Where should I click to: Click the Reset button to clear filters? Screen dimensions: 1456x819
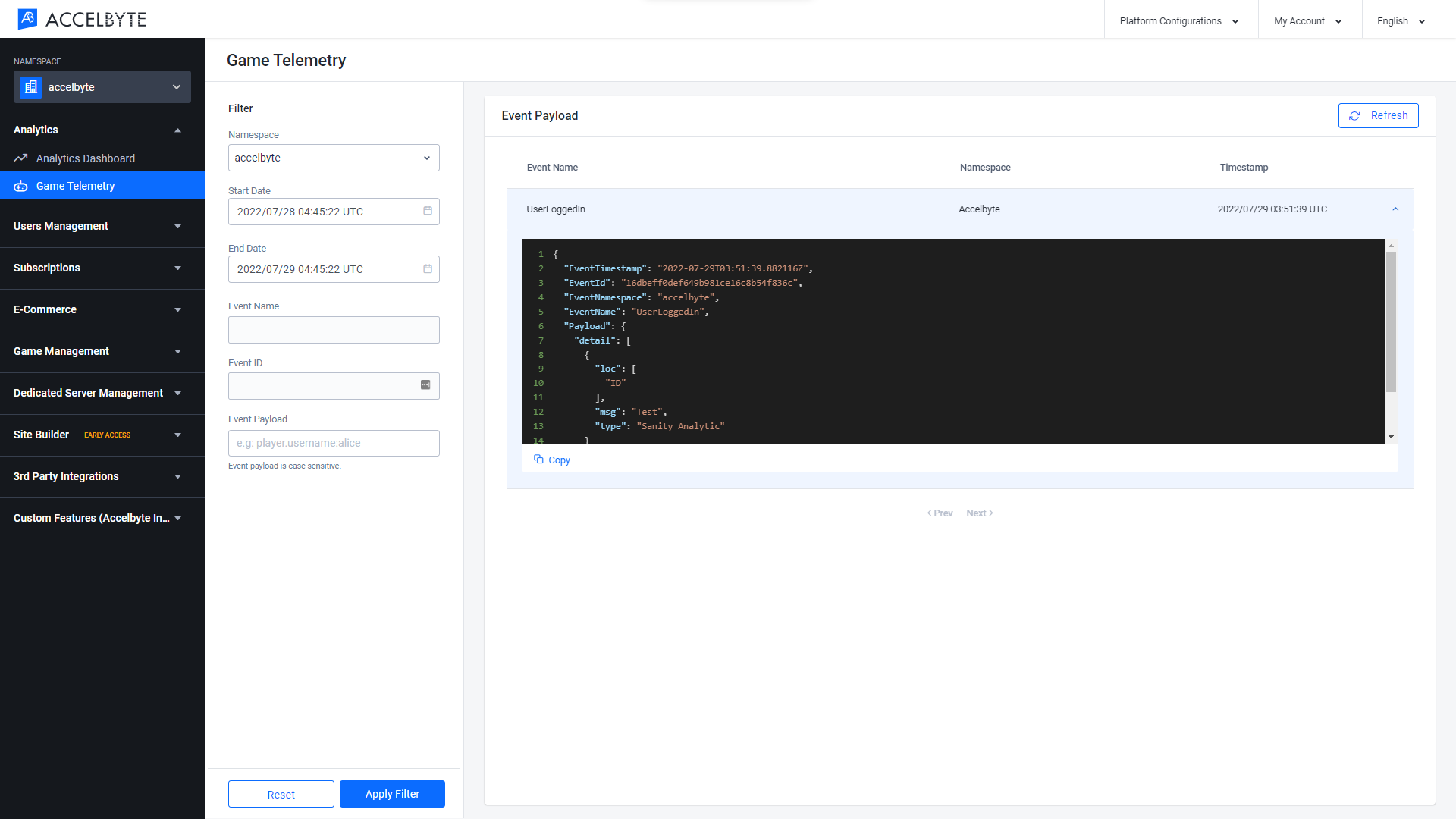point(280,793)
